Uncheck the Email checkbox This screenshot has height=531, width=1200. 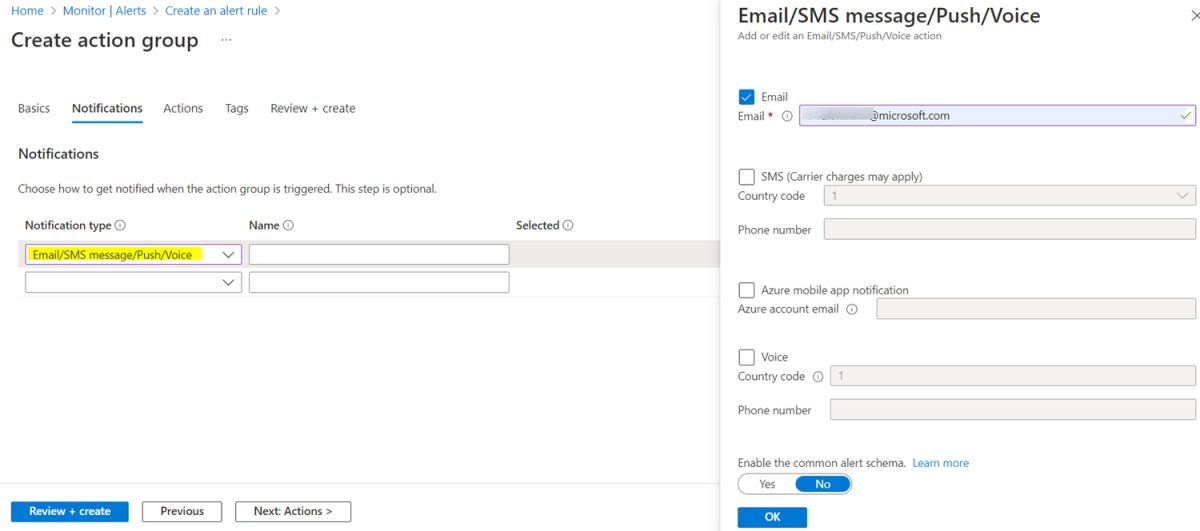coord(746,97)
